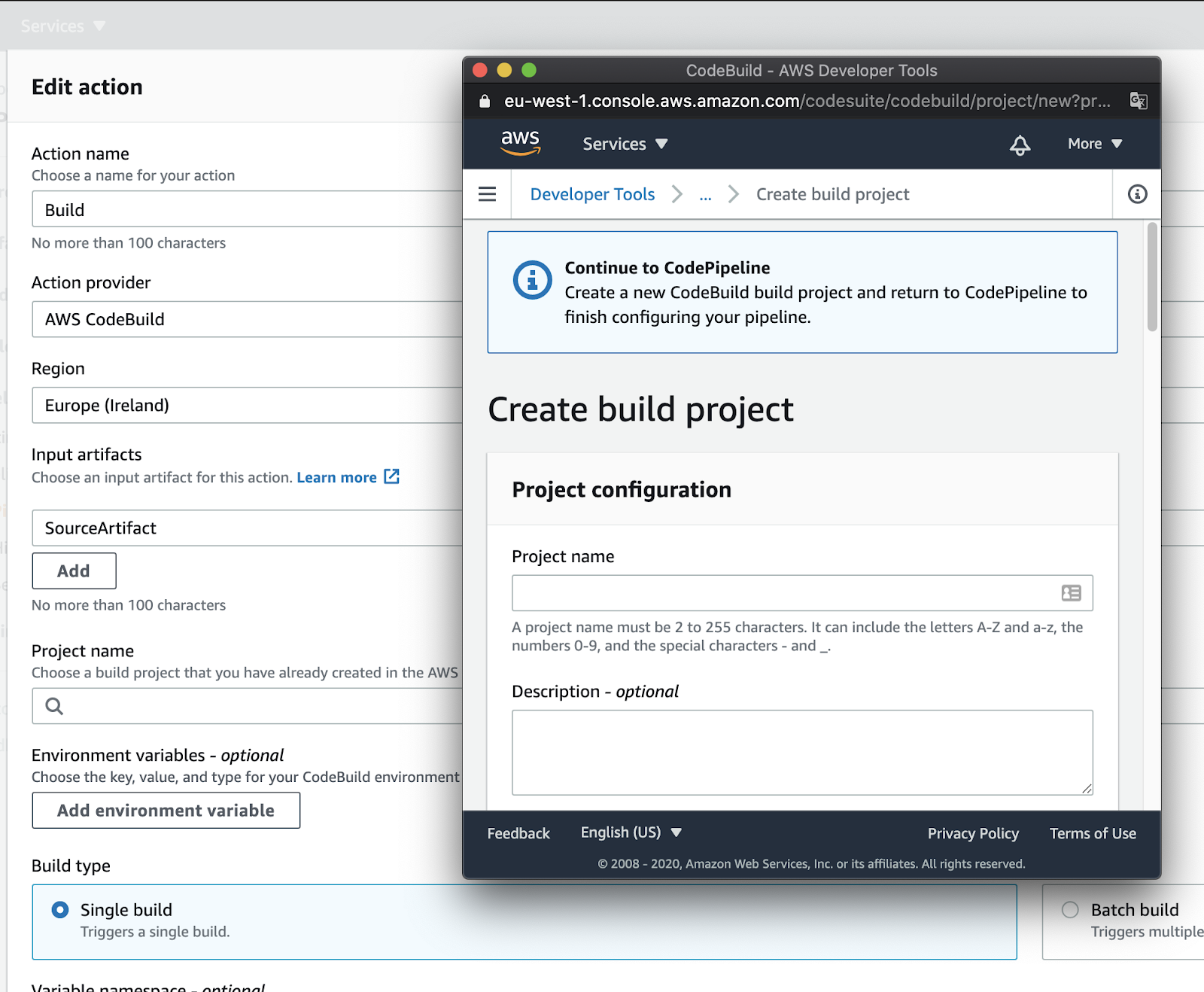
Task: Click the external link icon beside Learn more
Action: click(x=391, y=476)
